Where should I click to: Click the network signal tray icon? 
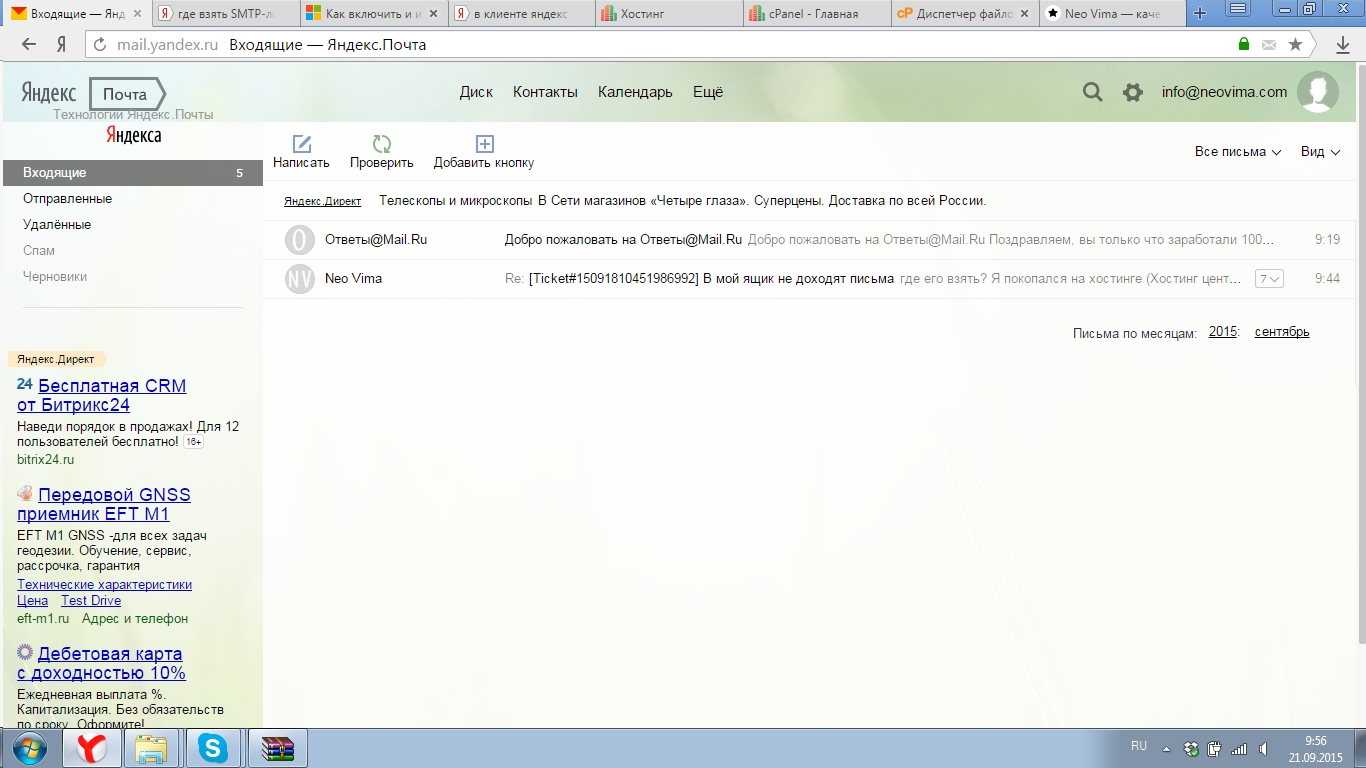pyautogui.click(x=1239, y=748)
